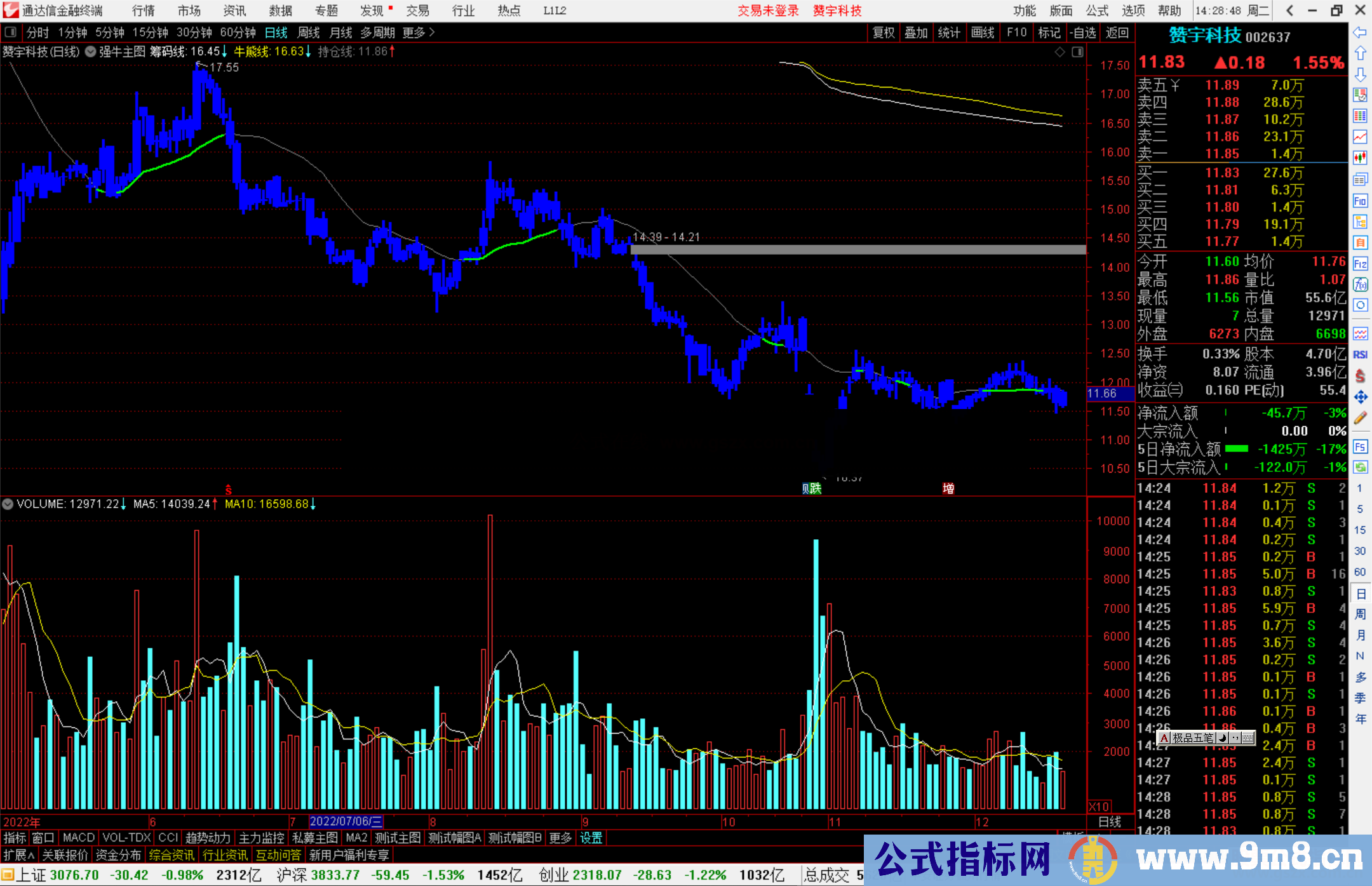Screen dimensions: 1372x886
Task: Click the panel toggle icon beside the diamond
Action: (1077, 52)
